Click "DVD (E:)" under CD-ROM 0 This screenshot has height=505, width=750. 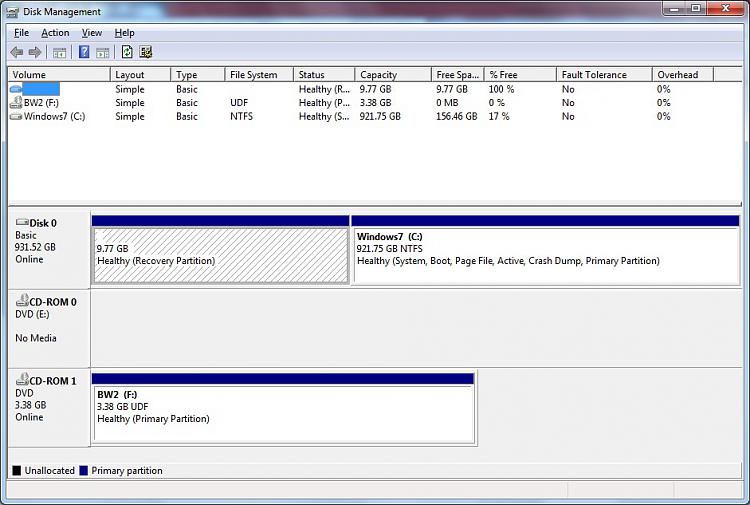(x=32, y=314)
